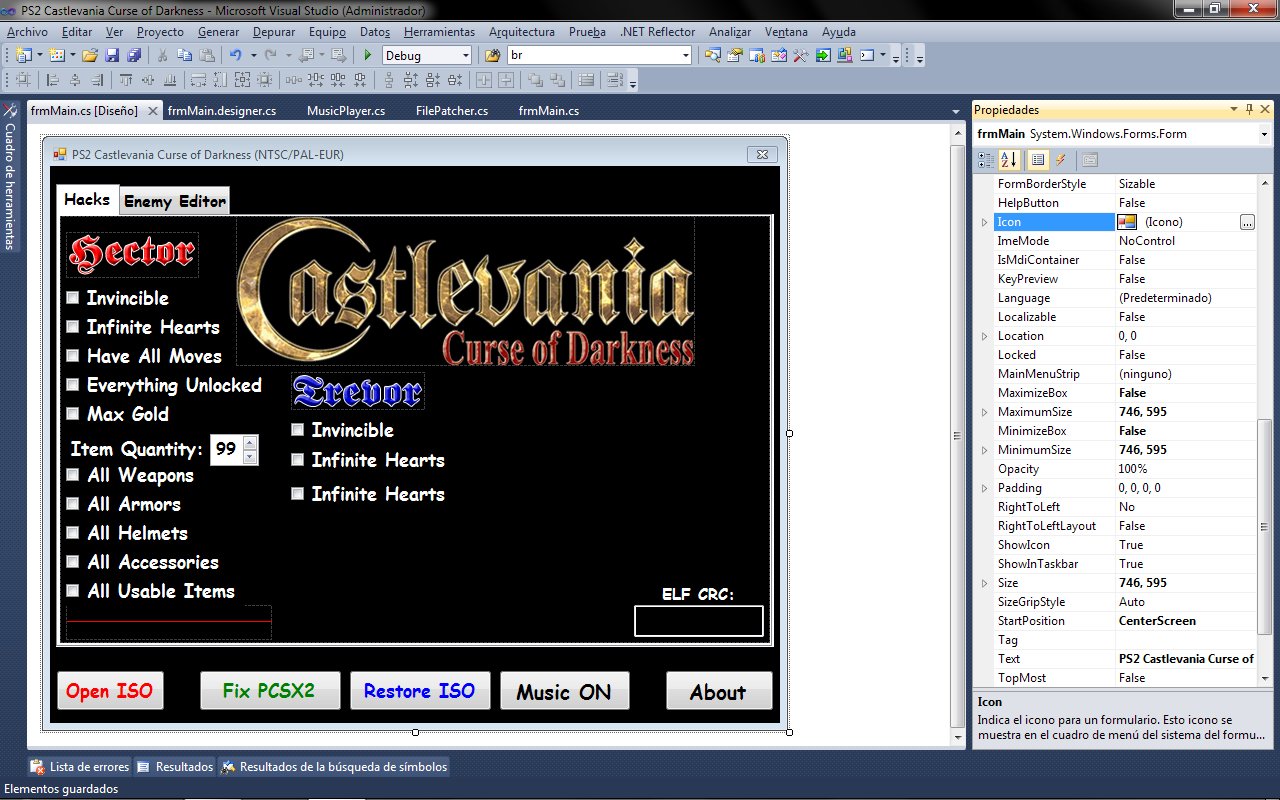
Task: Start debugging with the green play icon
Action: click(368, 56)
